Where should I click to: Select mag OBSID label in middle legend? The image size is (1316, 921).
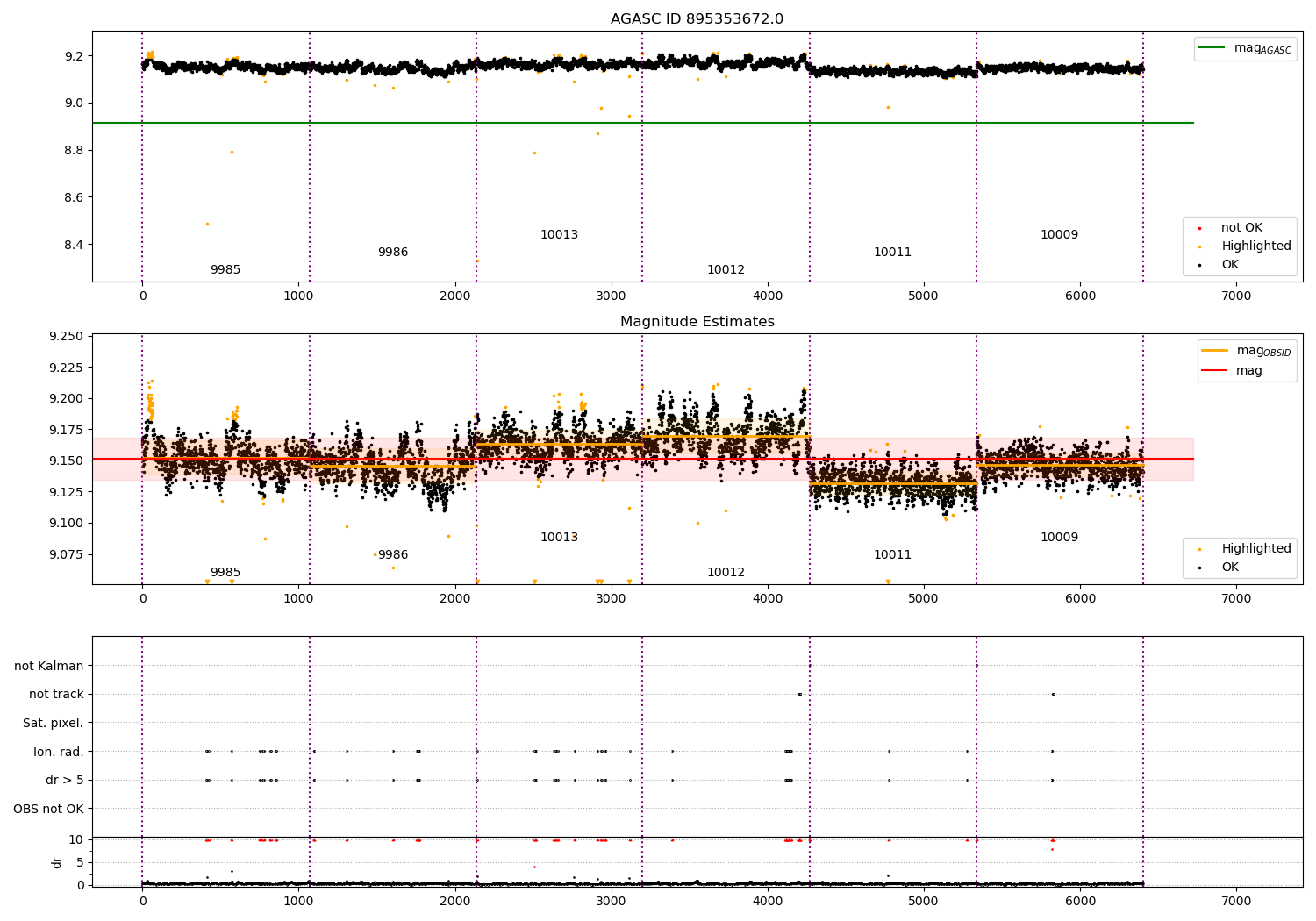coord(1263,351)
